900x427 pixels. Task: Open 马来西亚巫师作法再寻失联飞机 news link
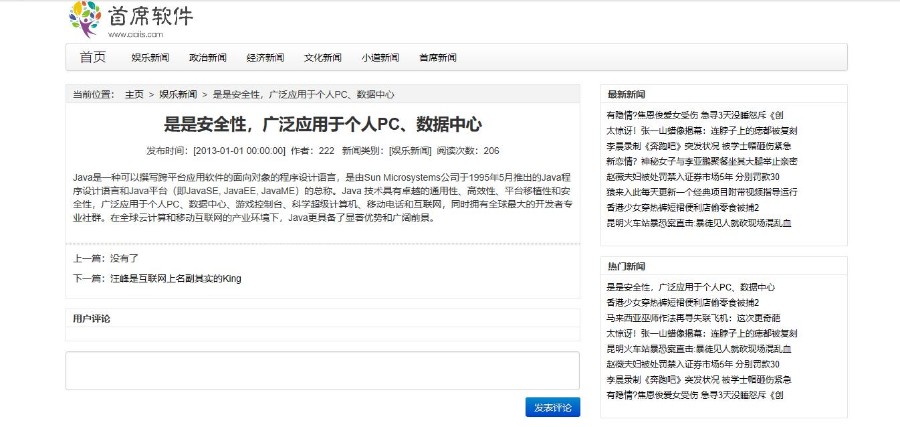[693, 318]
